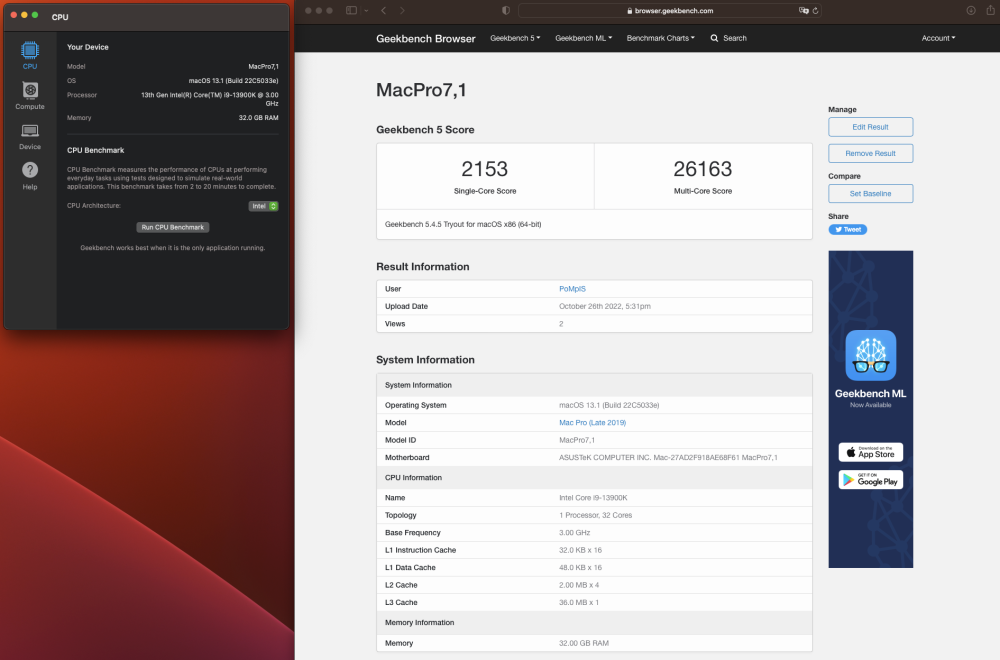Click the Set Baseline button

pyautogui.click(x=871, y=193)
